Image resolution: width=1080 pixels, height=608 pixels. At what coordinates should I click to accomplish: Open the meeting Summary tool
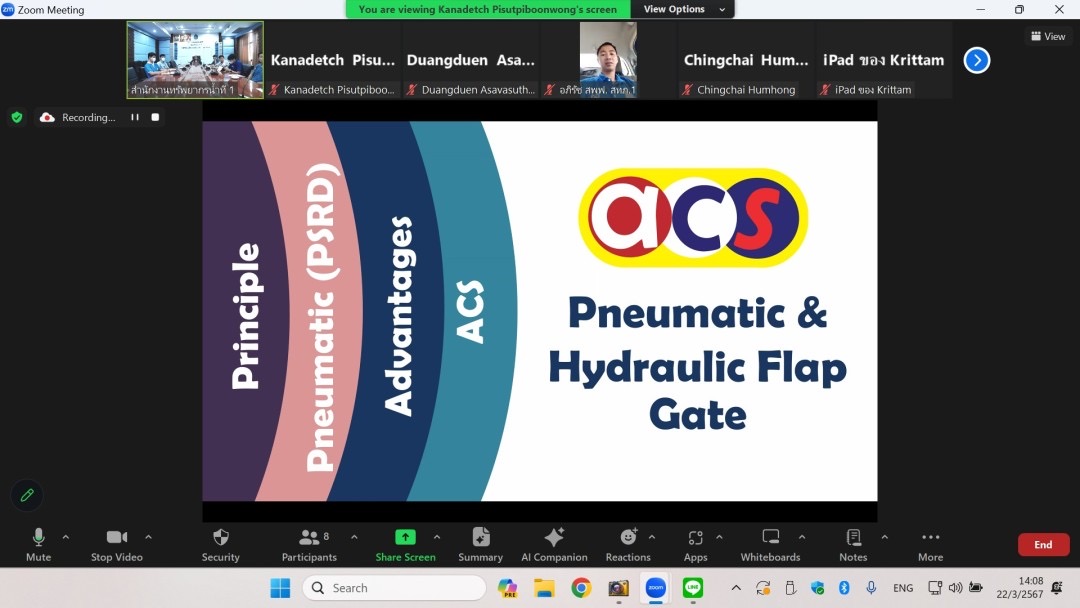481,545
